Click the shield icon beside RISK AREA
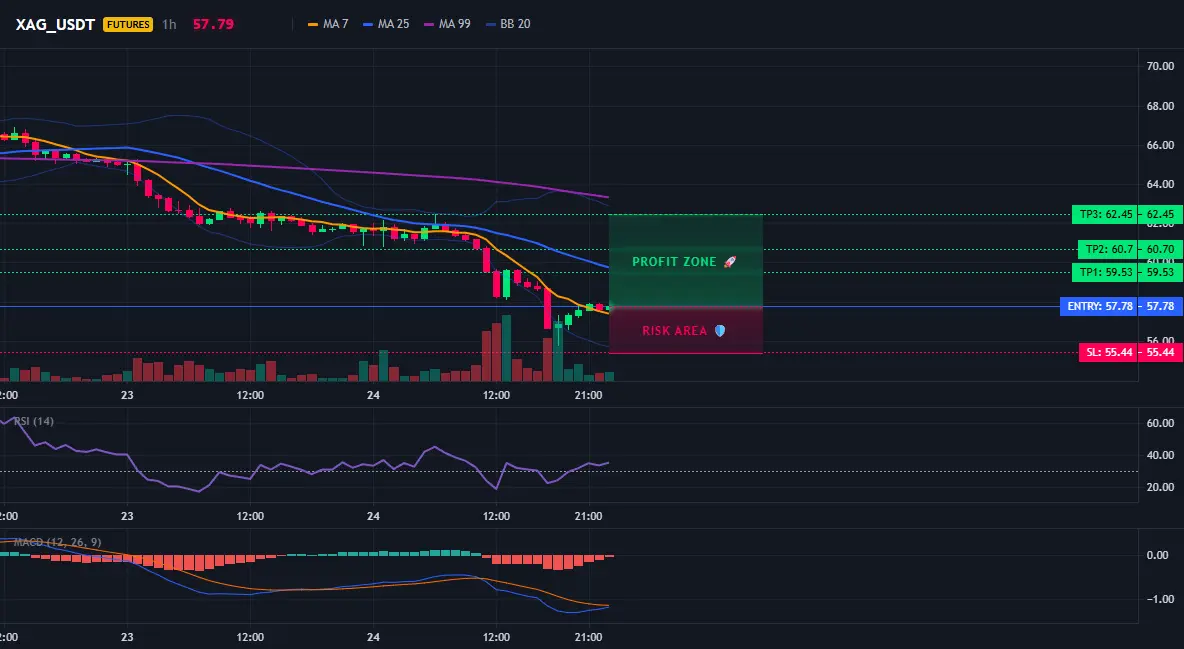 coord(720,331)
